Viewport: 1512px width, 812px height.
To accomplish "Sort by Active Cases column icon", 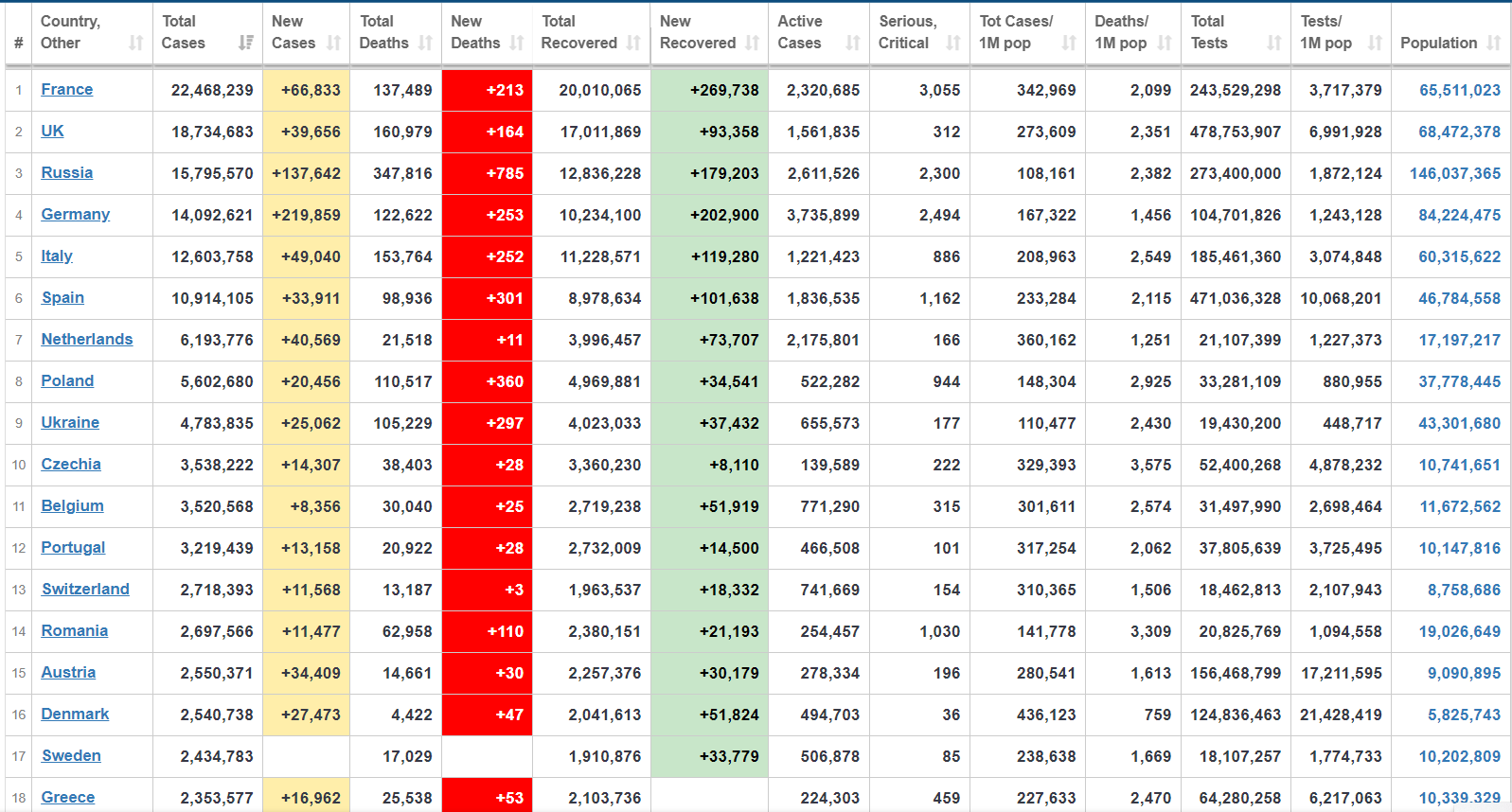I will [x=853, y=43].
